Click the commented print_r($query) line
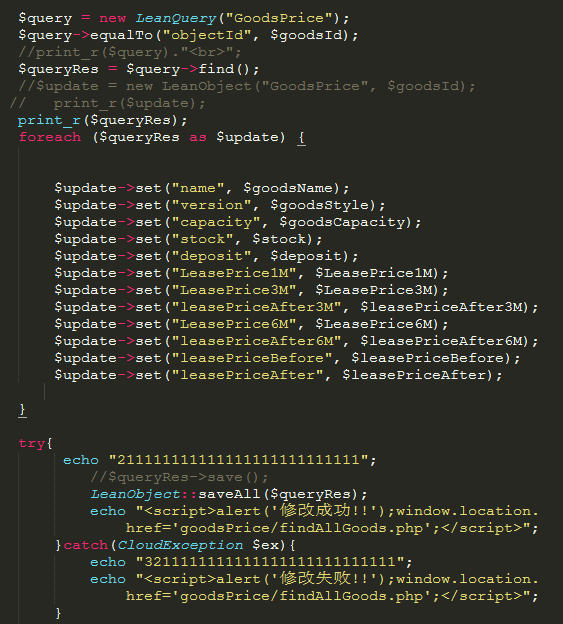 tap(130, 53)
